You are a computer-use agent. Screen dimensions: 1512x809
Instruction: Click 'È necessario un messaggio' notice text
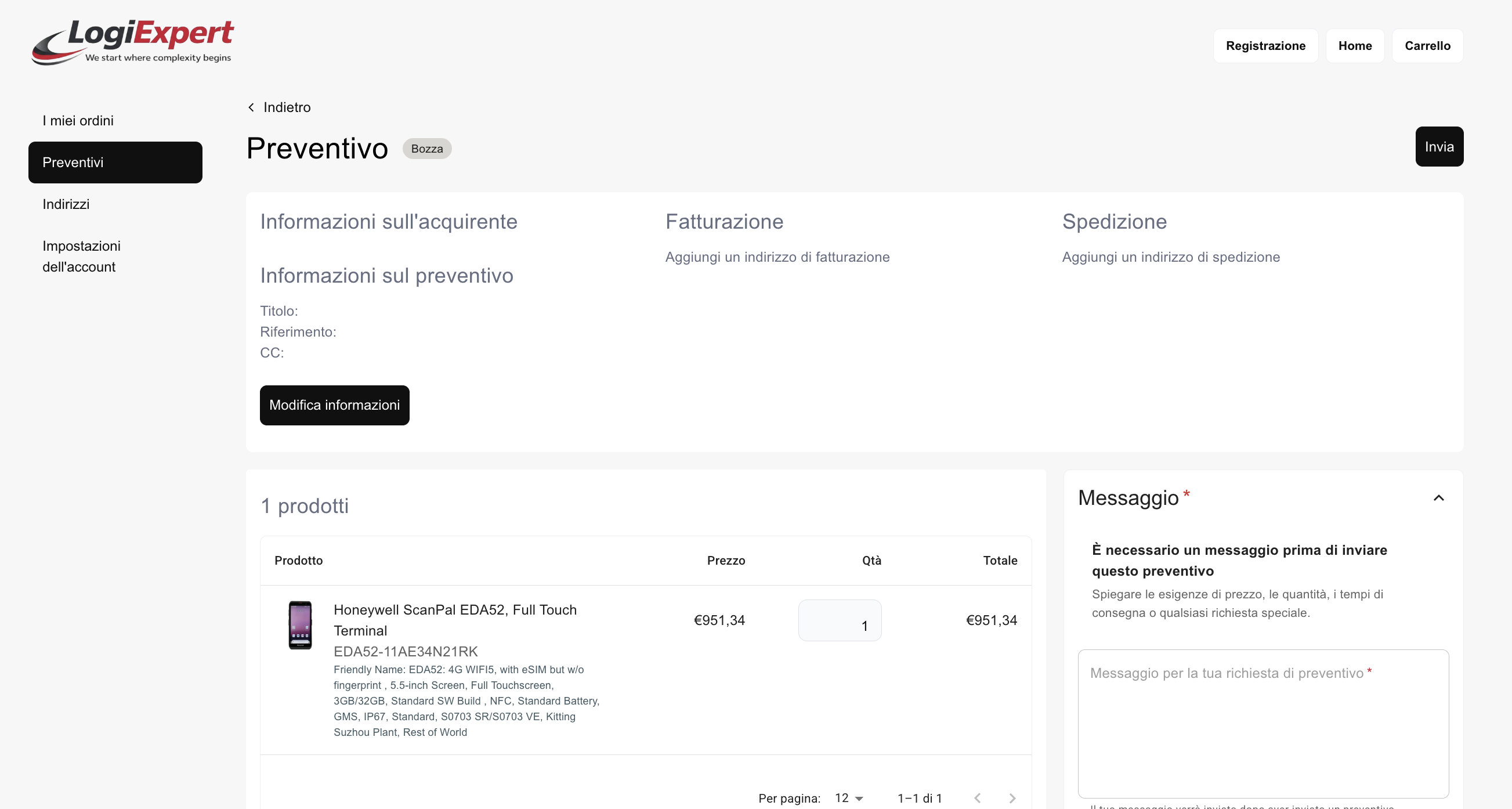click(1240, 561)
